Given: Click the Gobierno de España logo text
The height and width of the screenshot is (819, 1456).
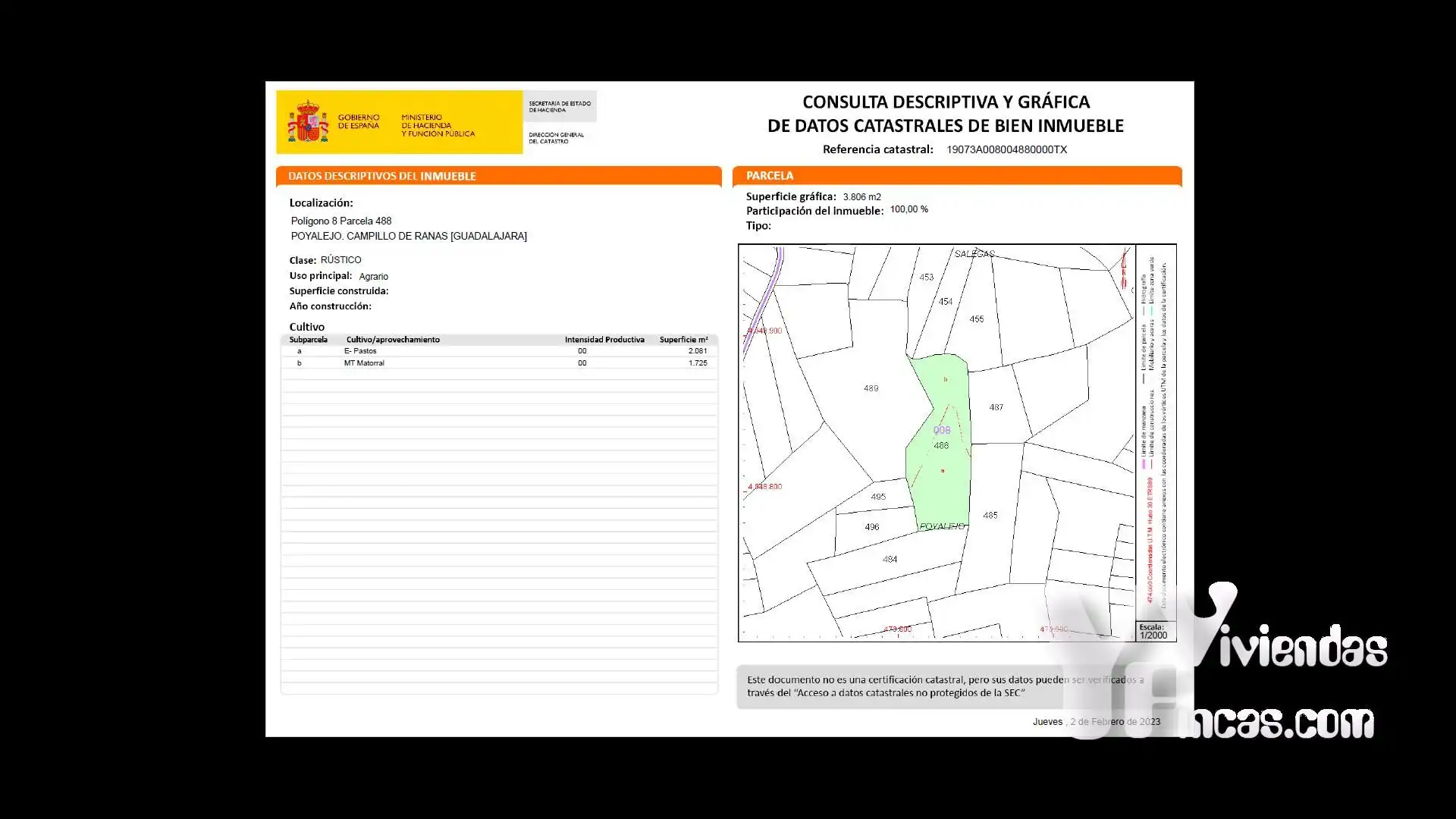Looking at the screenshot, I should [x=359, y=121].
